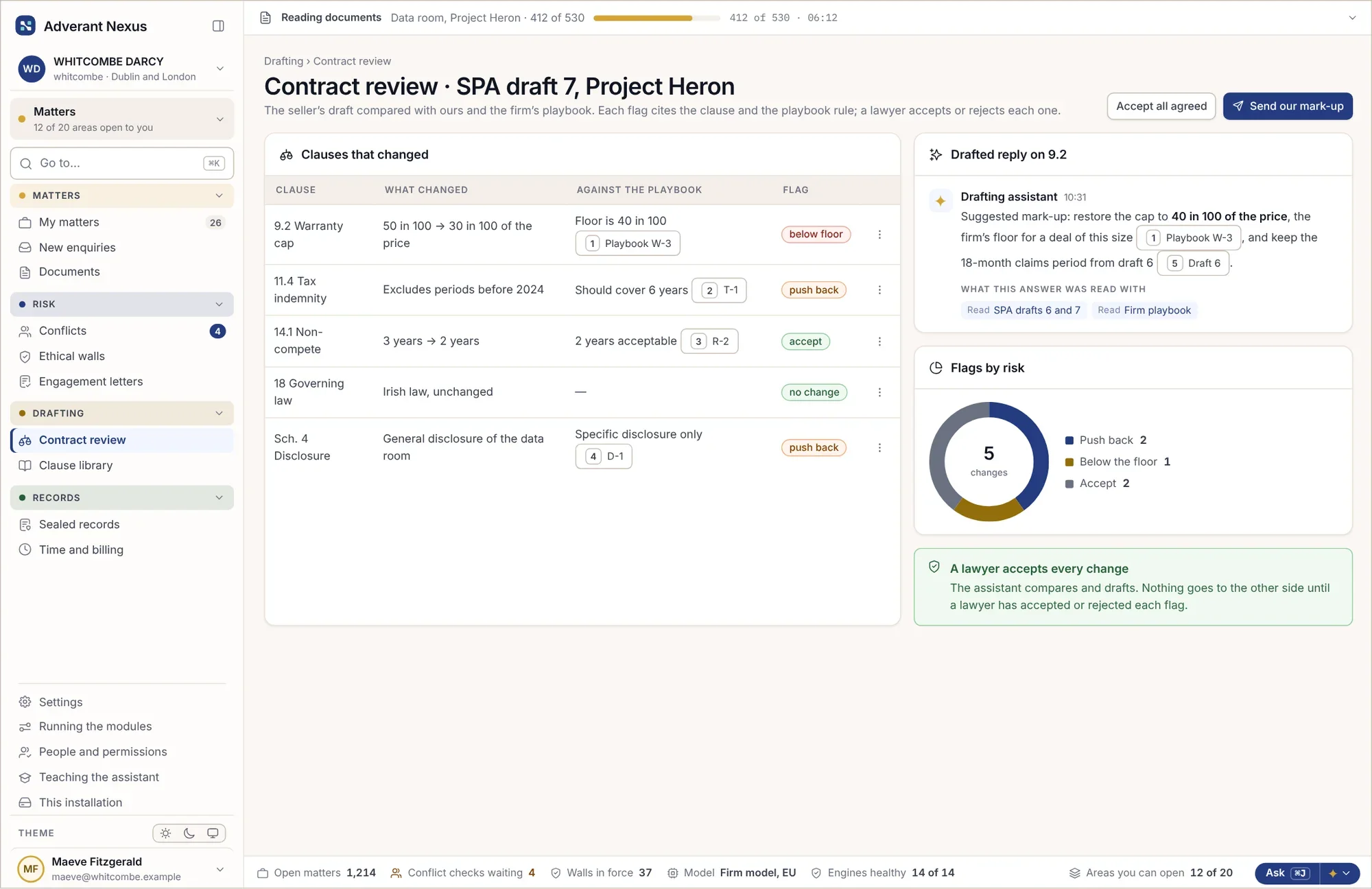
Task: Click the shield icon in lawyer notice
Action: (934, 567)
